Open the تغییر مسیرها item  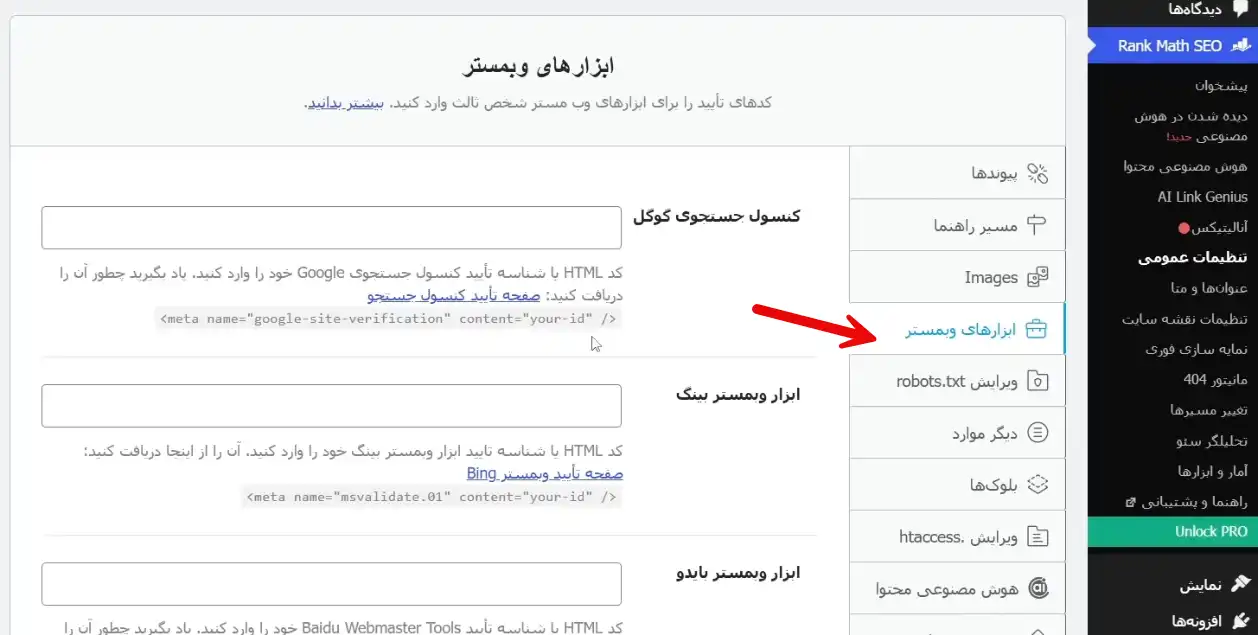pyautogui.click(x=1209, y=410)
